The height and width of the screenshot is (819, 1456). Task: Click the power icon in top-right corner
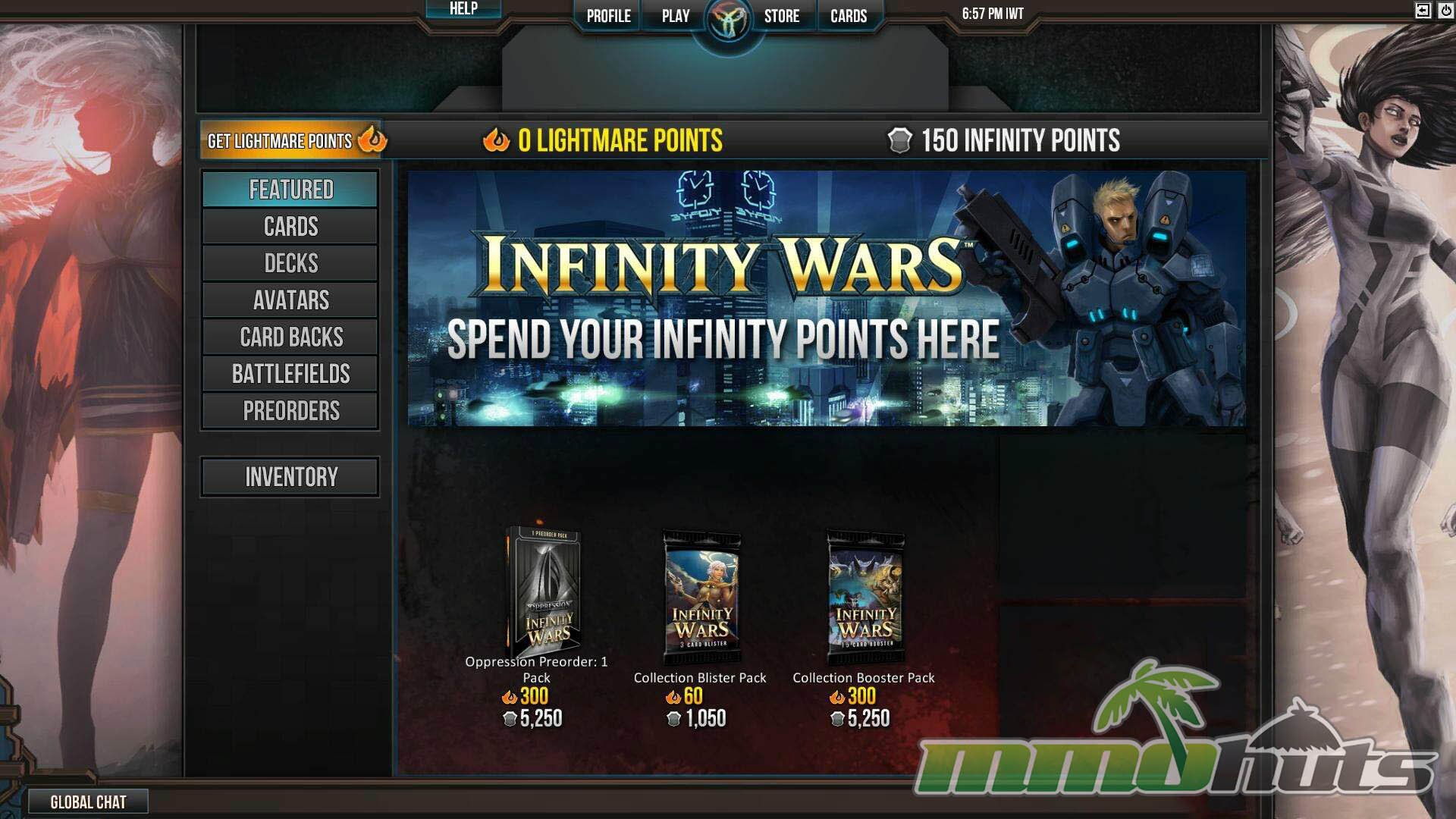pyautogui.click(x=1445, y=10)
